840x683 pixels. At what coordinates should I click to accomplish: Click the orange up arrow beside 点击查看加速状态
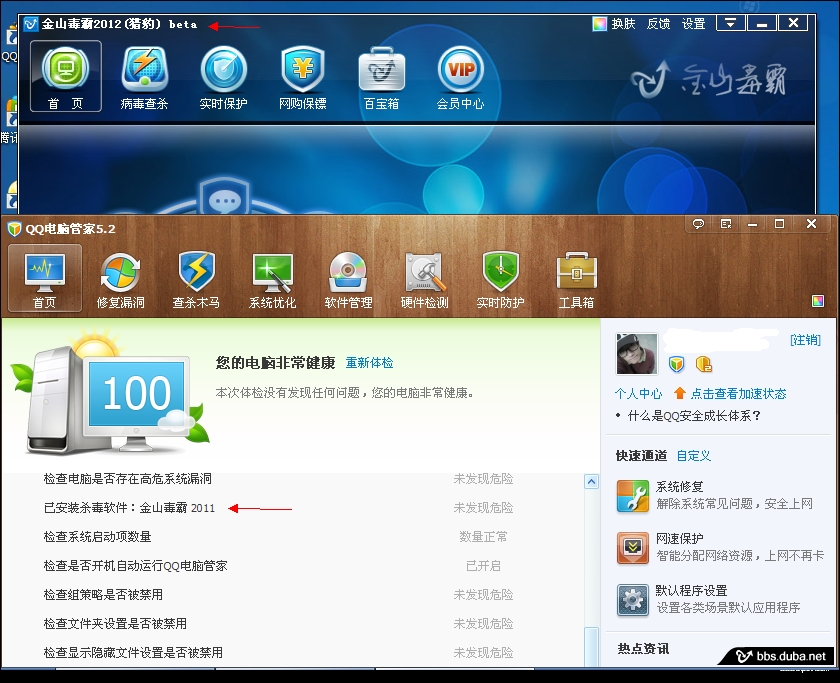[x=680, y=393]
